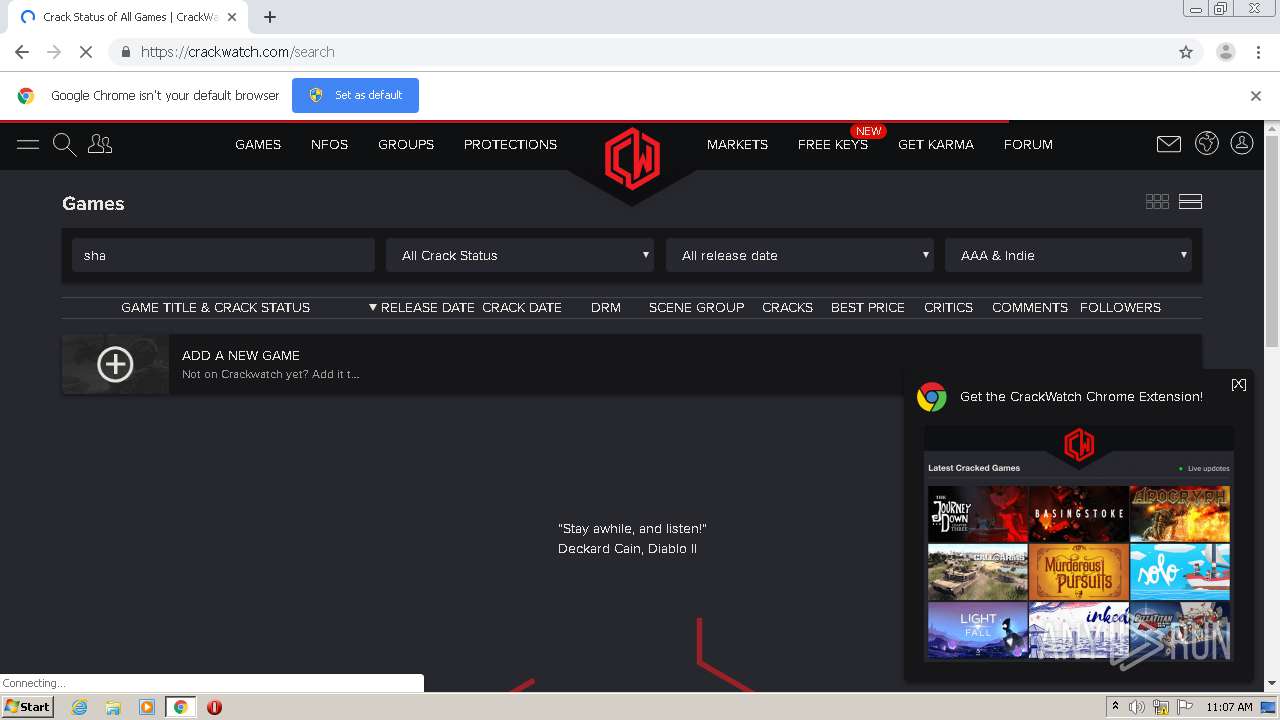Go to CrackWatch logo home
Screen dimensions: 1280x720
[632, 158]
